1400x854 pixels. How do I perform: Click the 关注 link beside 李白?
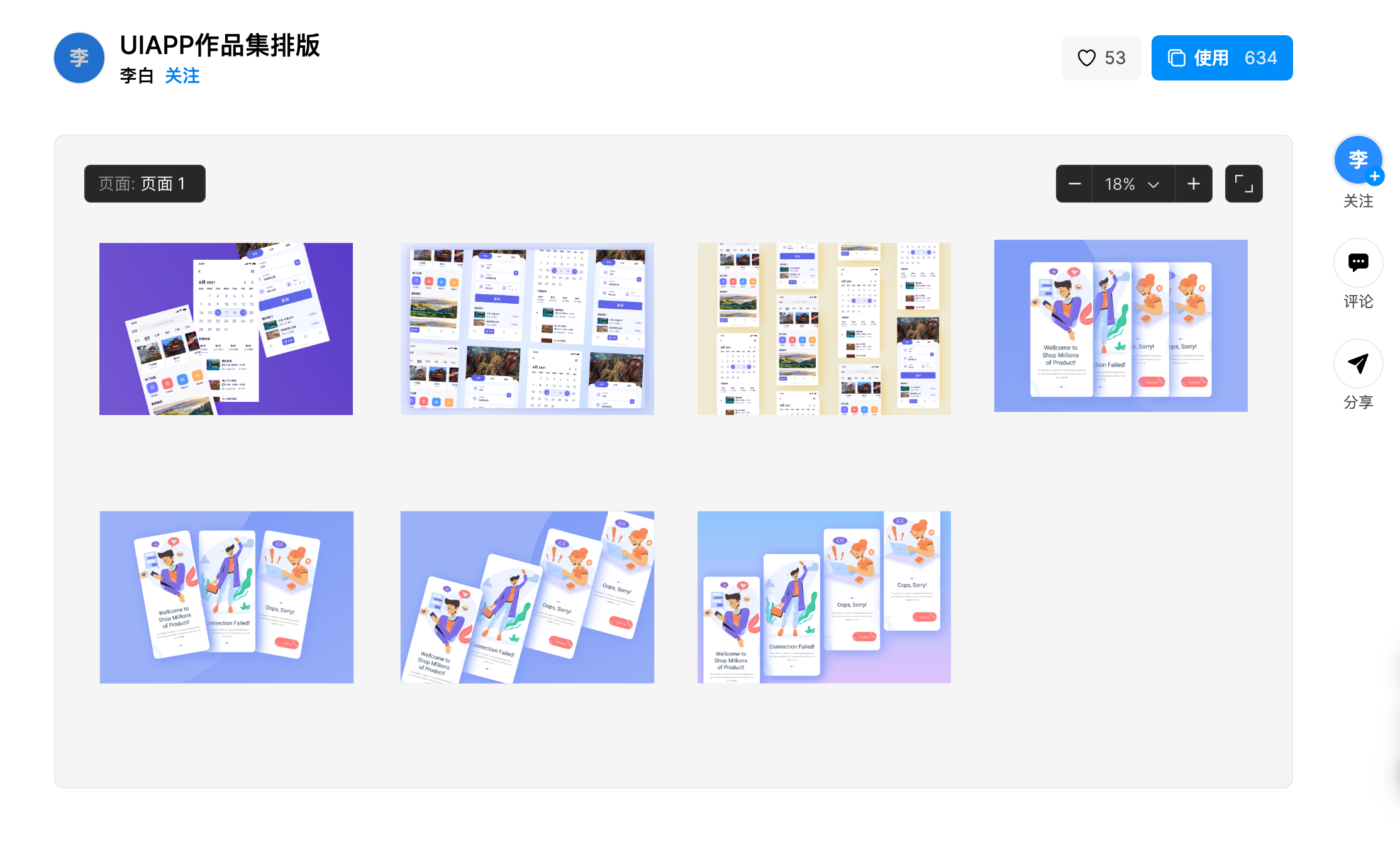[x=182, y=76]
